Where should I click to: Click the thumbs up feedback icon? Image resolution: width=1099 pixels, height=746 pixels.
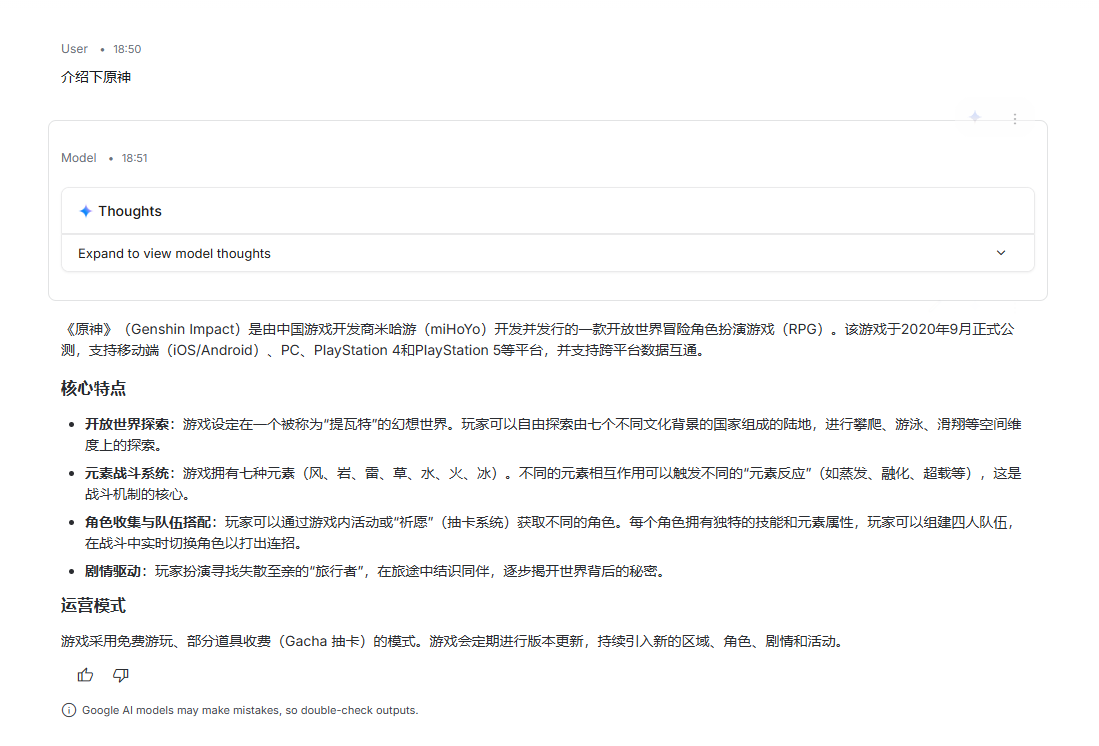[86, 675]
